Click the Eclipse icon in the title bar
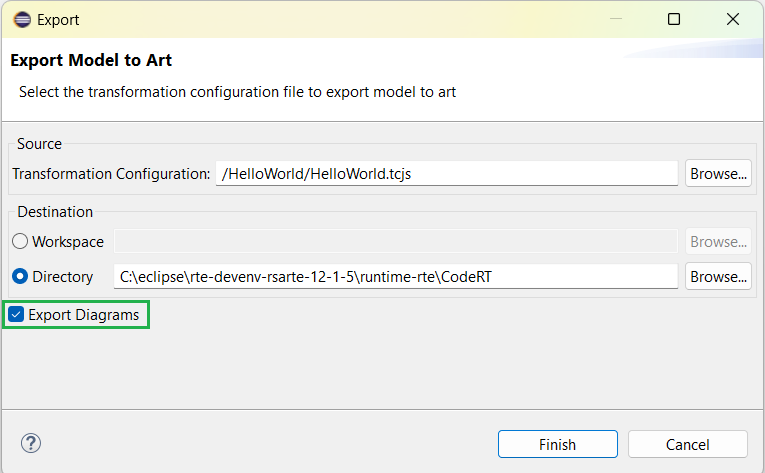Image resolution: width=765 pixels, height=473 pixels. [22, 19]
